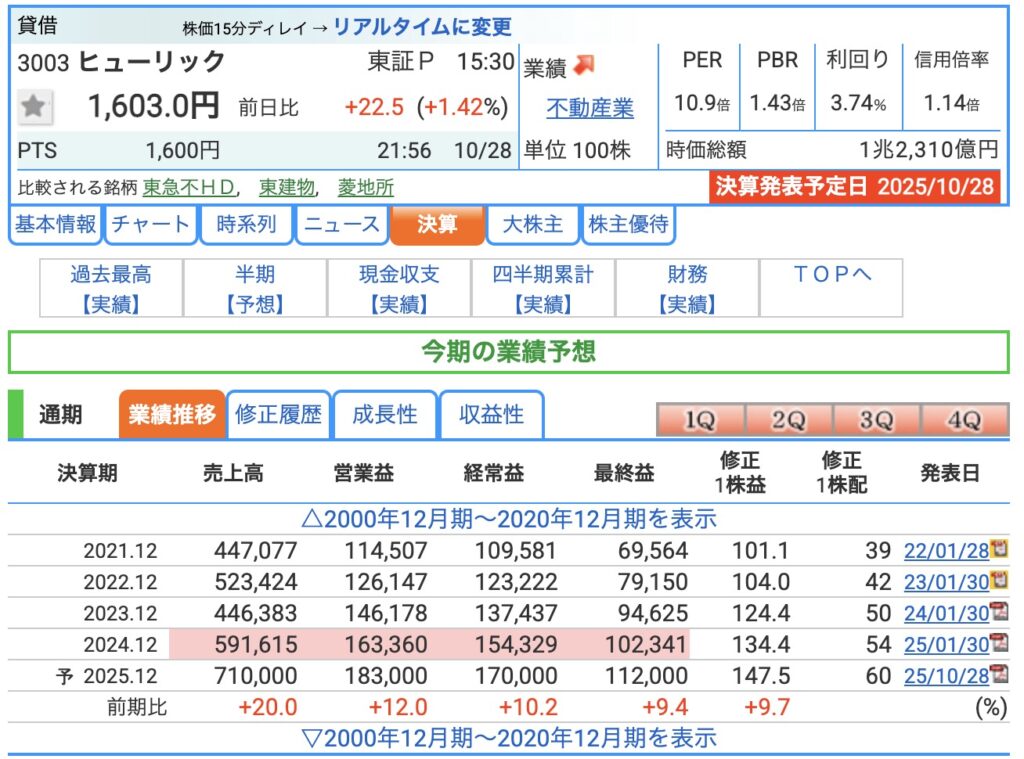This screenshot has height=759, width=1024.
Task: Click the star favorite icon beside the stock price
Action: pyautogui.click(x=35, y=107)
